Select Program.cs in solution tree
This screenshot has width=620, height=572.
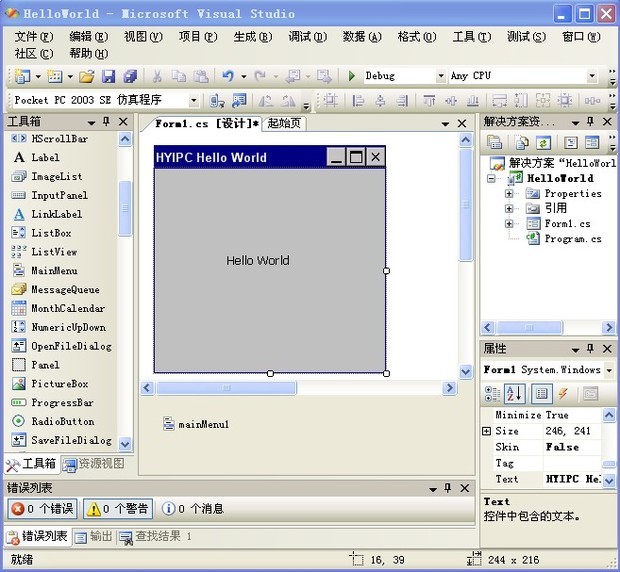click(564, 239)
